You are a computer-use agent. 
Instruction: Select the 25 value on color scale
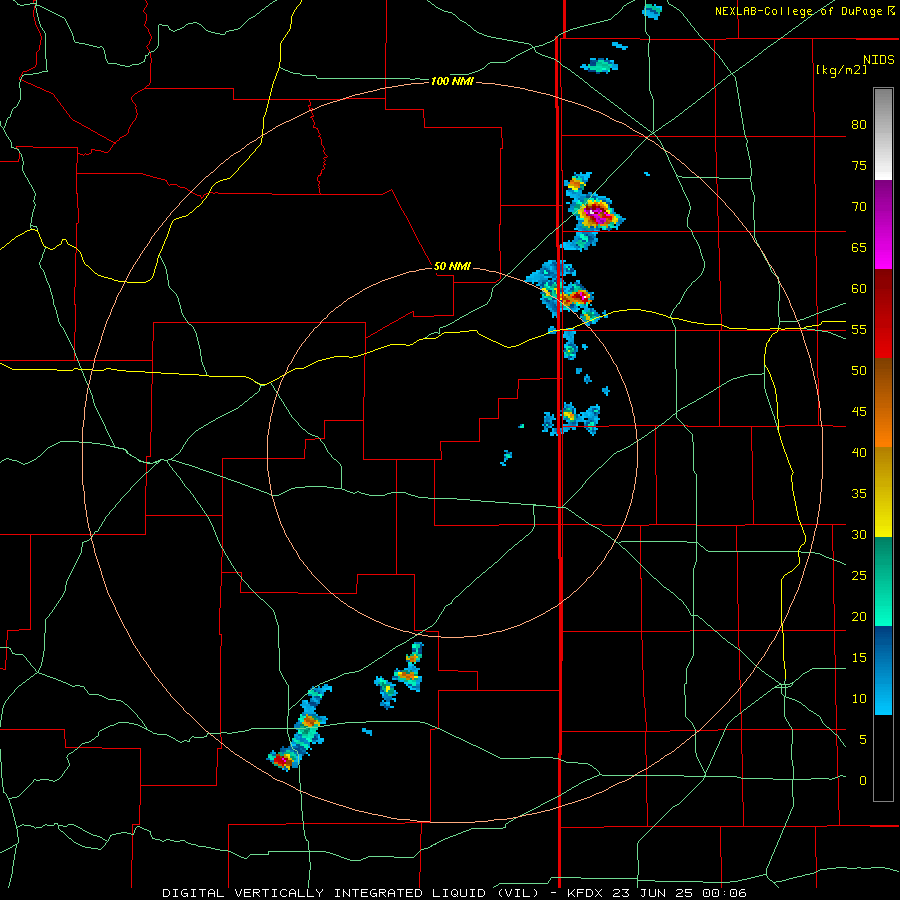click(x=859, y=575)
